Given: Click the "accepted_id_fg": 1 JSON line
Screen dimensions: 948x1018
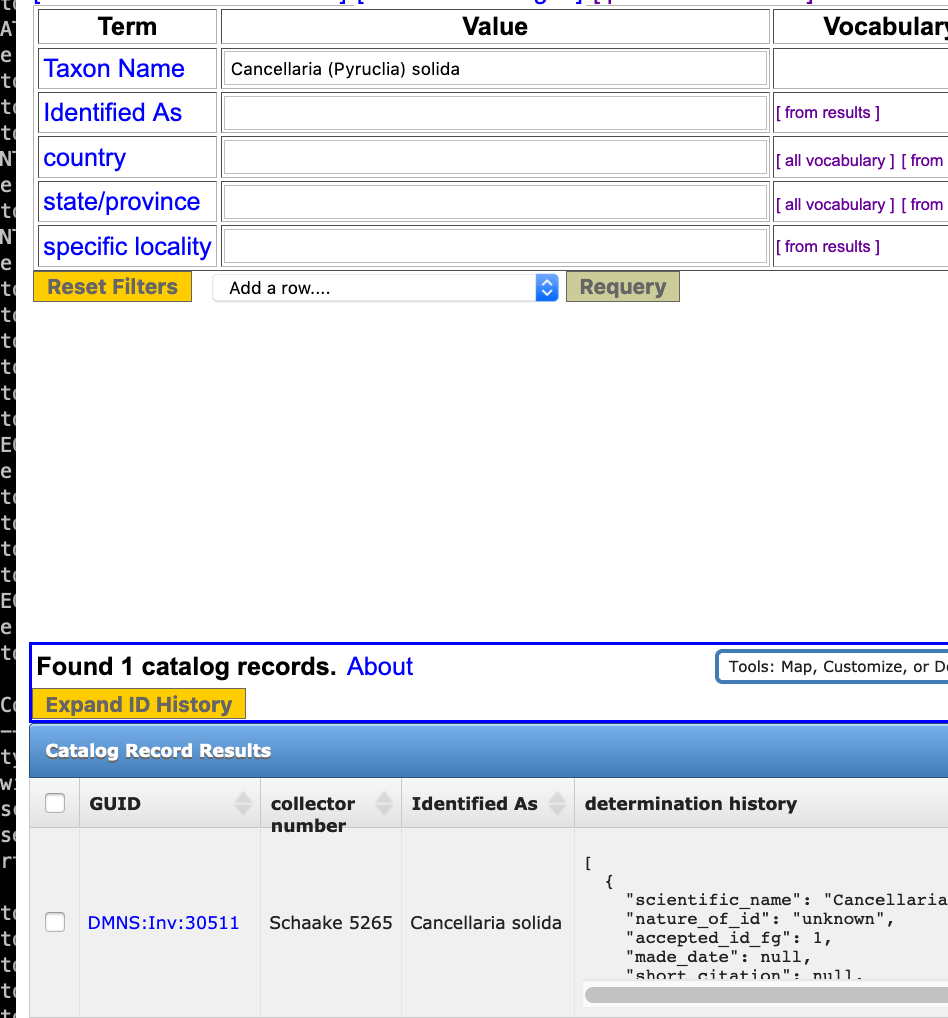Looking at the screenshot, I should click(729, 937).
